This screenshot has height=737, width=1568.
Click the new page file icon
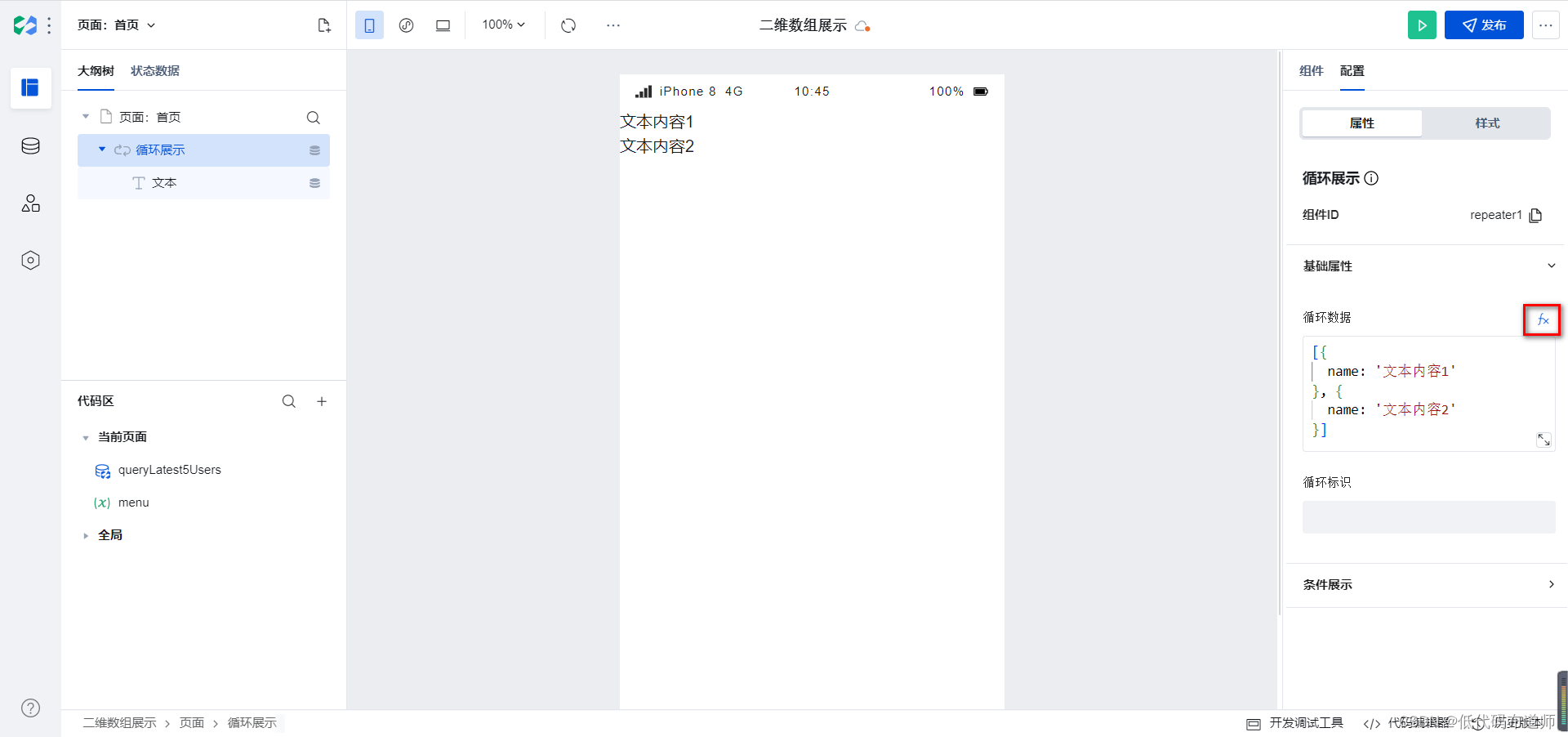[324, 25]
